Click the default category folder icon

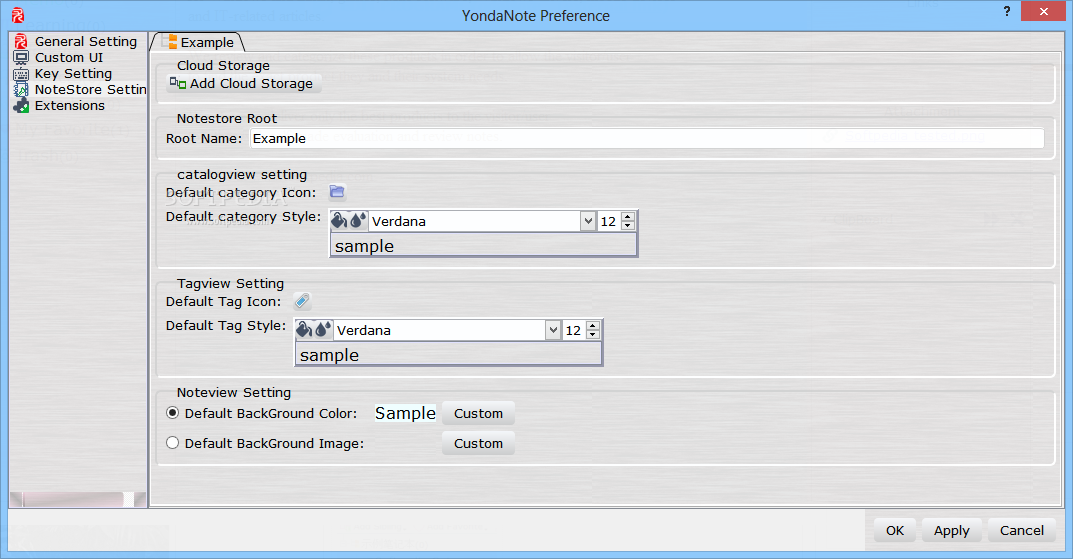click(337, 192)
